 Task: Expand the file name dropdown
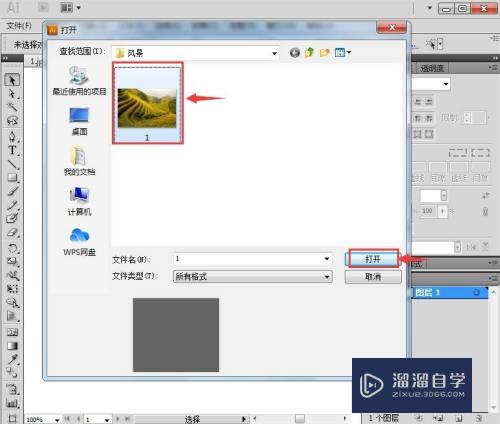[327, 259]
